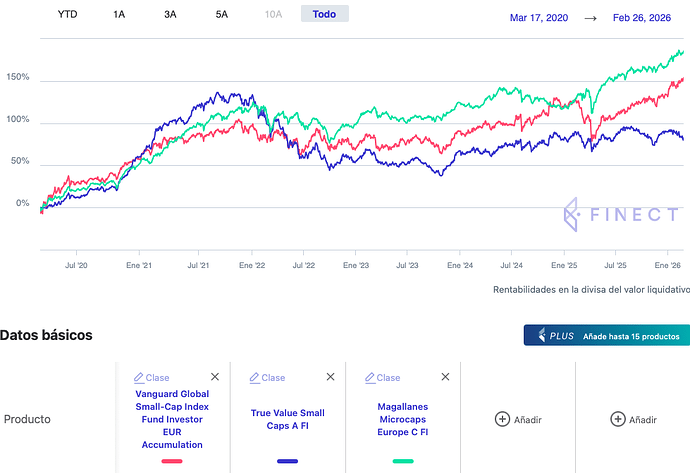690x473 pixels.
Task: Open Magallanes Microcaps Europe C FI link
Action: (403, 419)
